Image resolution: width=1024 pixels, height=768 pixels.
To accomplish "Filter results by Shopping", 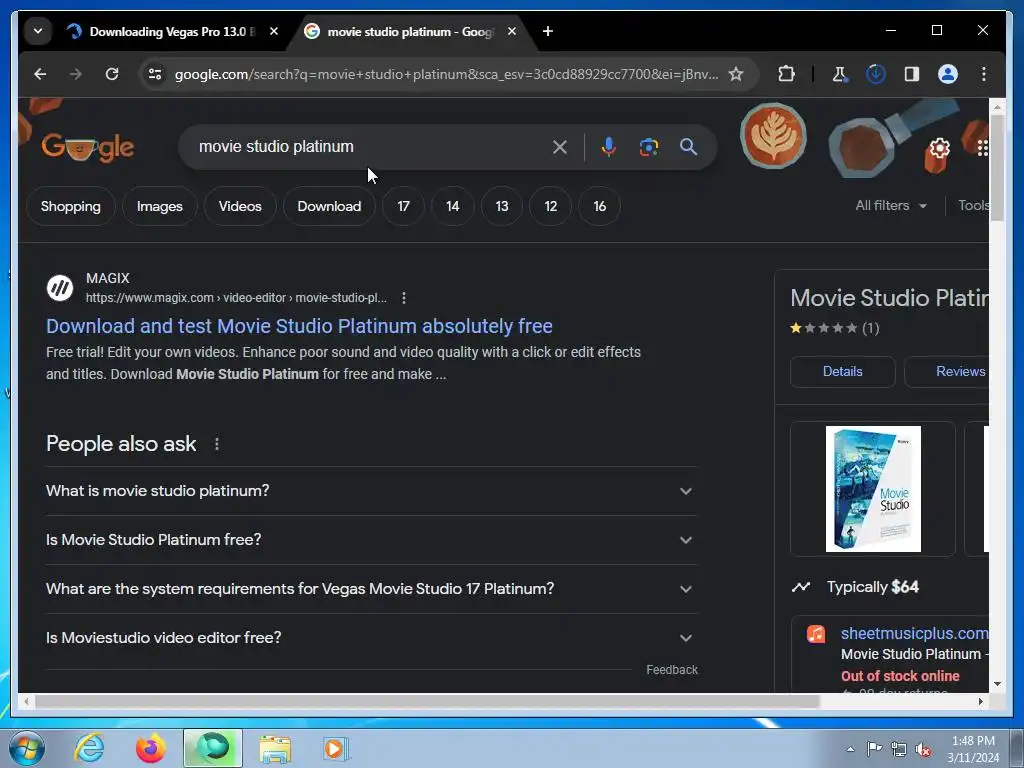I will 71,206.
